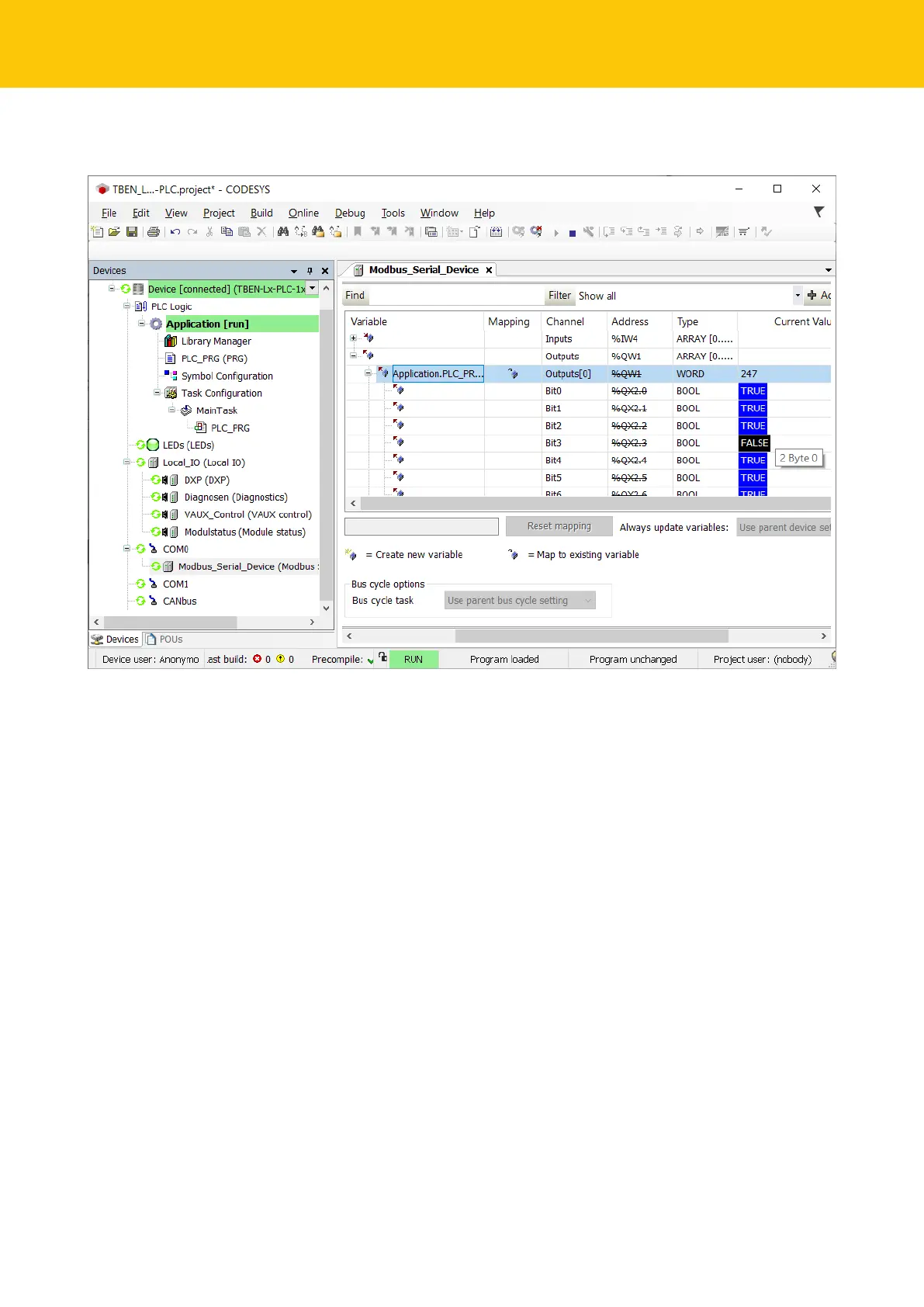Close the Devices panel
The width and height of the screenshot is (924, 1307).
[x=325, y=271]
